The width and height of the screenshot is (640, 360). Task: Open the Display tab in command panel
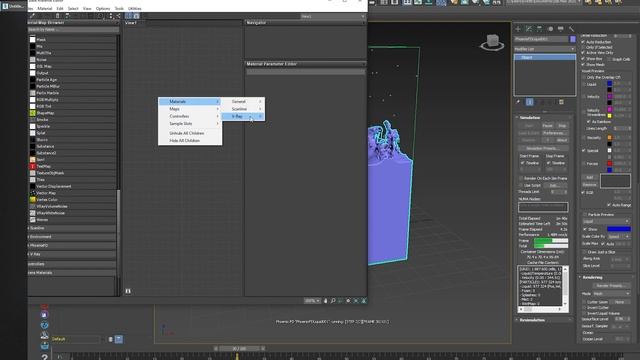click(561, 29)
